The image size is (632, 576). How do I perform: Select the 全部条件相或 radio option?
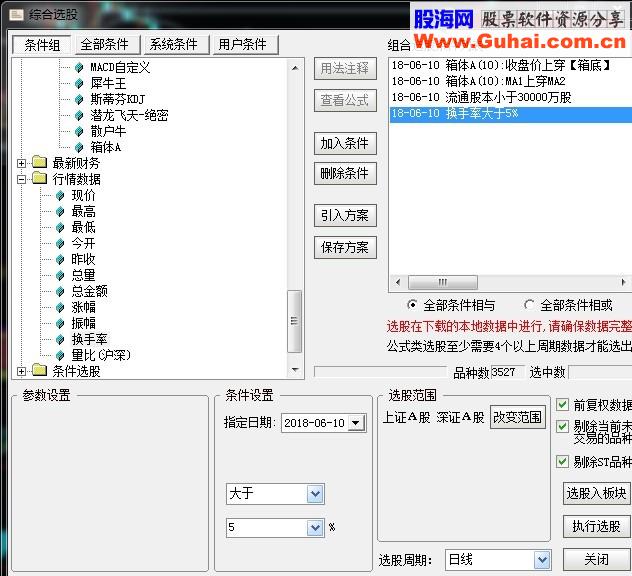[529, 305]
